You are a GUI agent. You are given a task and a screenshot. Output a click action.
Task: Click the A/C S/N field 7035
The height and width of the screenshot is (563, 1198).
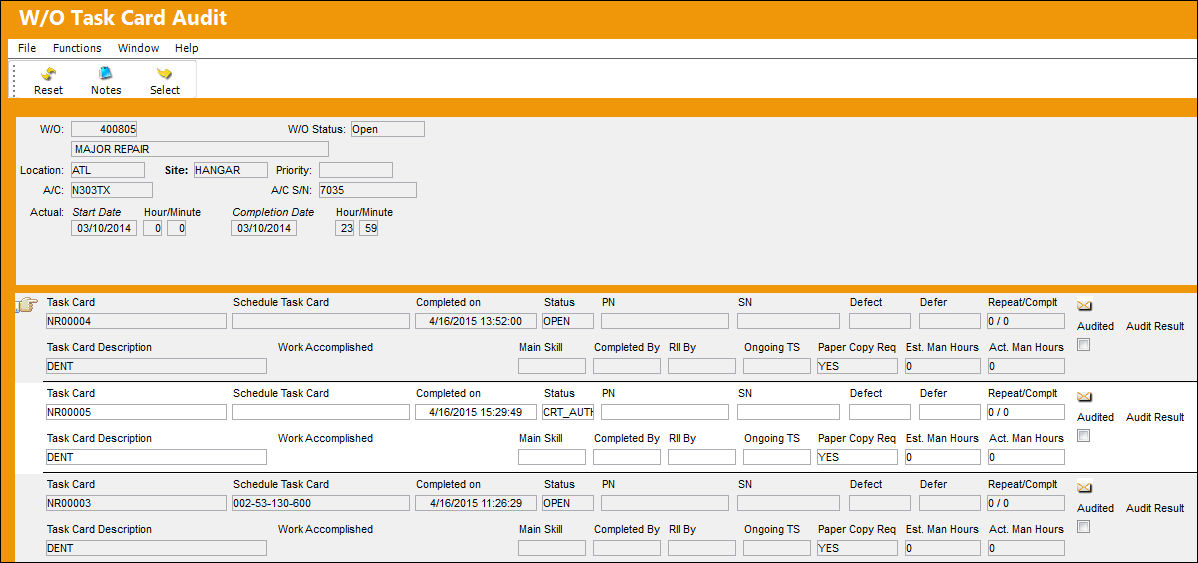(367, 189)
